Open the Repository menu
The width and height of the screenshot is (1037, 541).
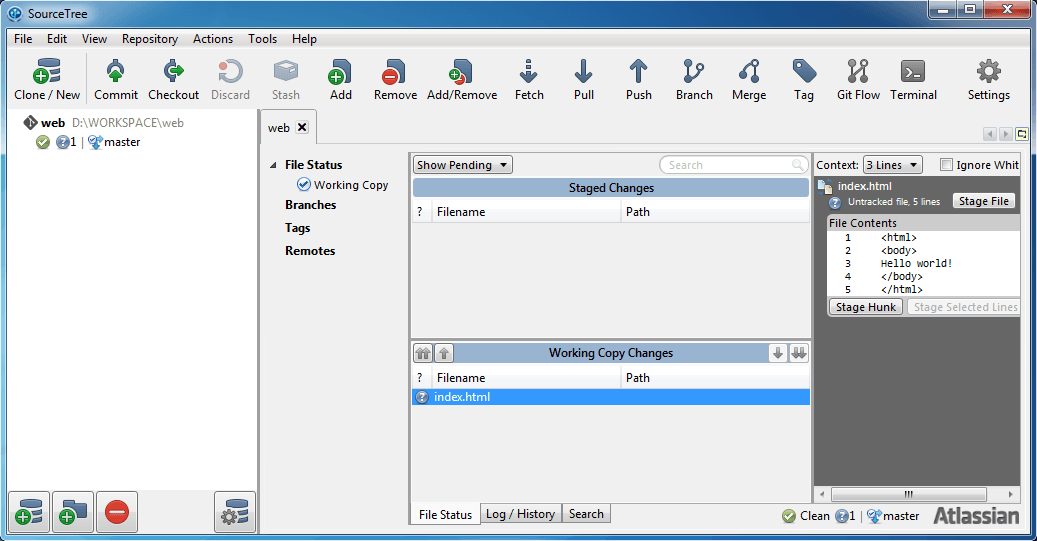(x=150, y=39)
